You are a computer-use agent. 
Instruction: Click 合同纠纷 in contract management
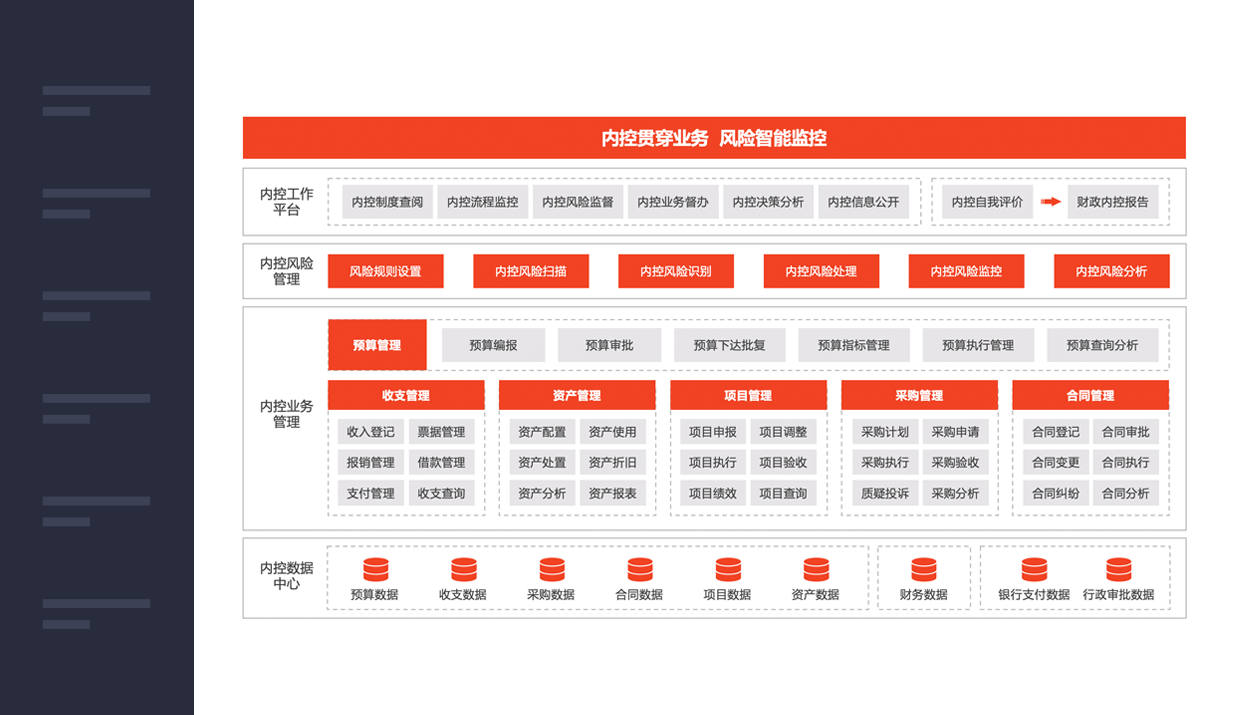pyautogui.click(x=1055, y=493)
